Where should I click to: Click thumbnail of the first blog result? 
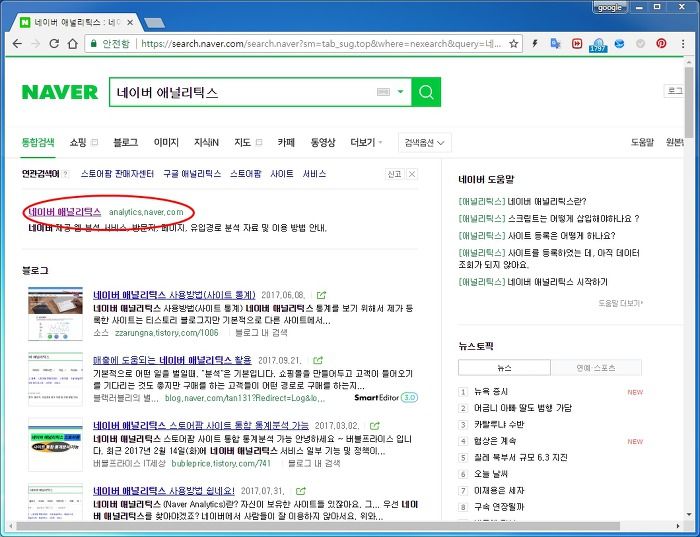pyautogui.click(x=55, y=314)
